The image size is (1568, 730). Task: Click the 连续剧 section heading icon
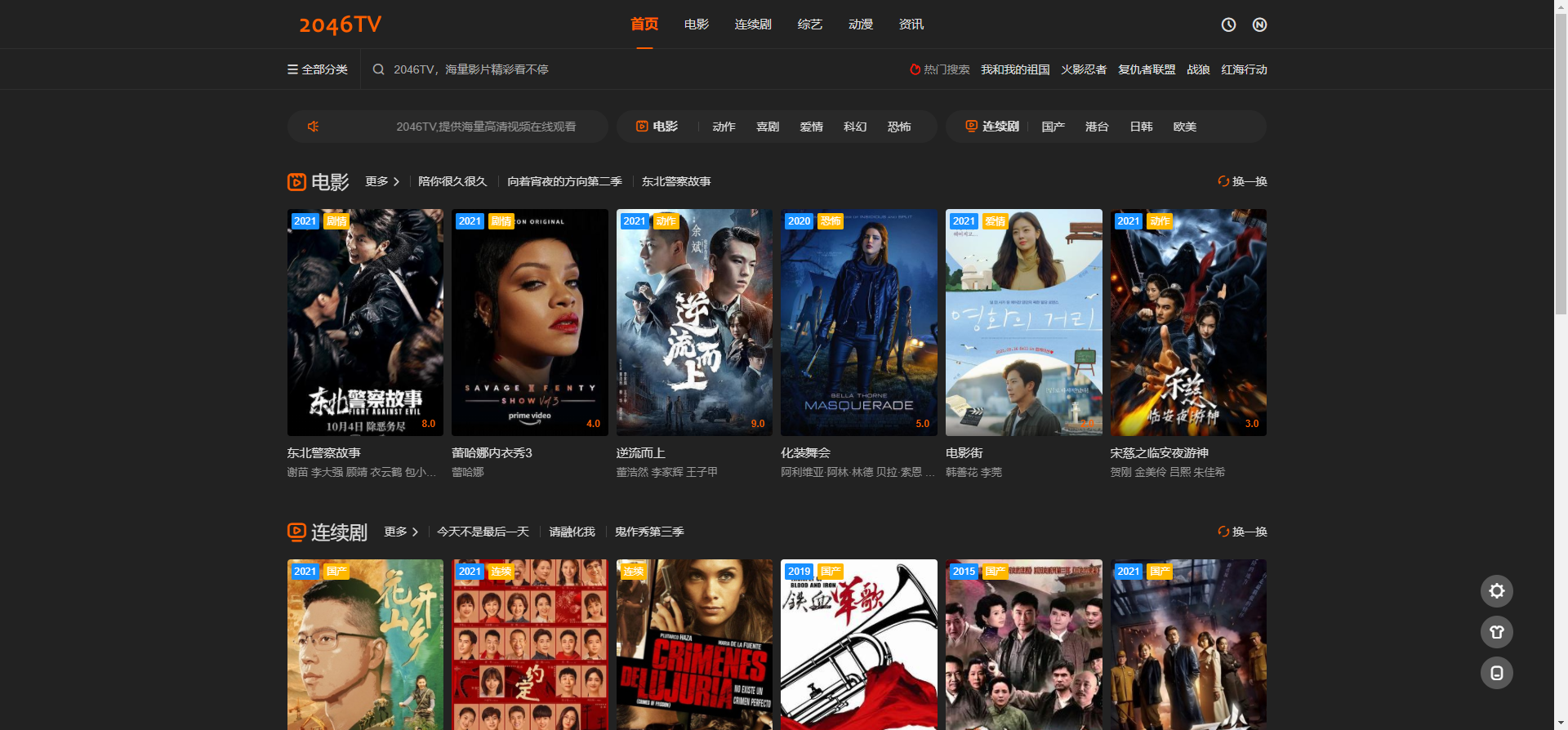pos(296,532)
